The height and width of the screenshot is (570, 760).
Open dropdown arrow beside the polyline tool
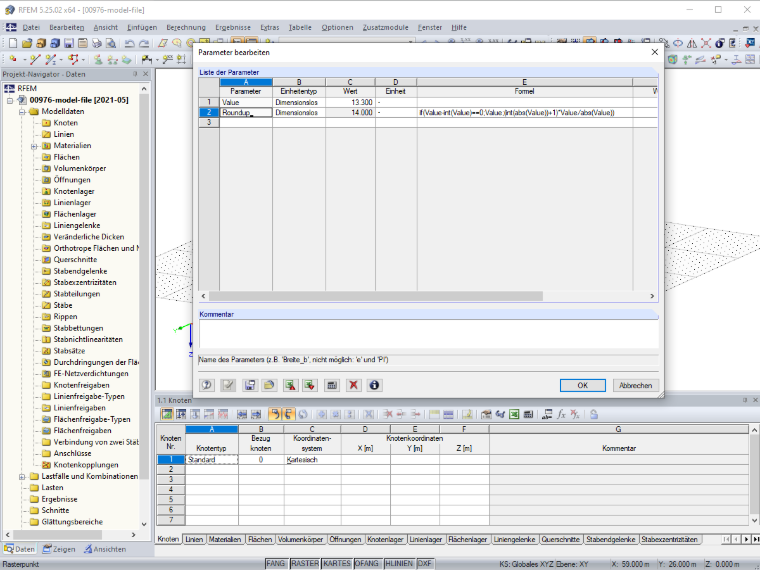click(x=83, y=60)
